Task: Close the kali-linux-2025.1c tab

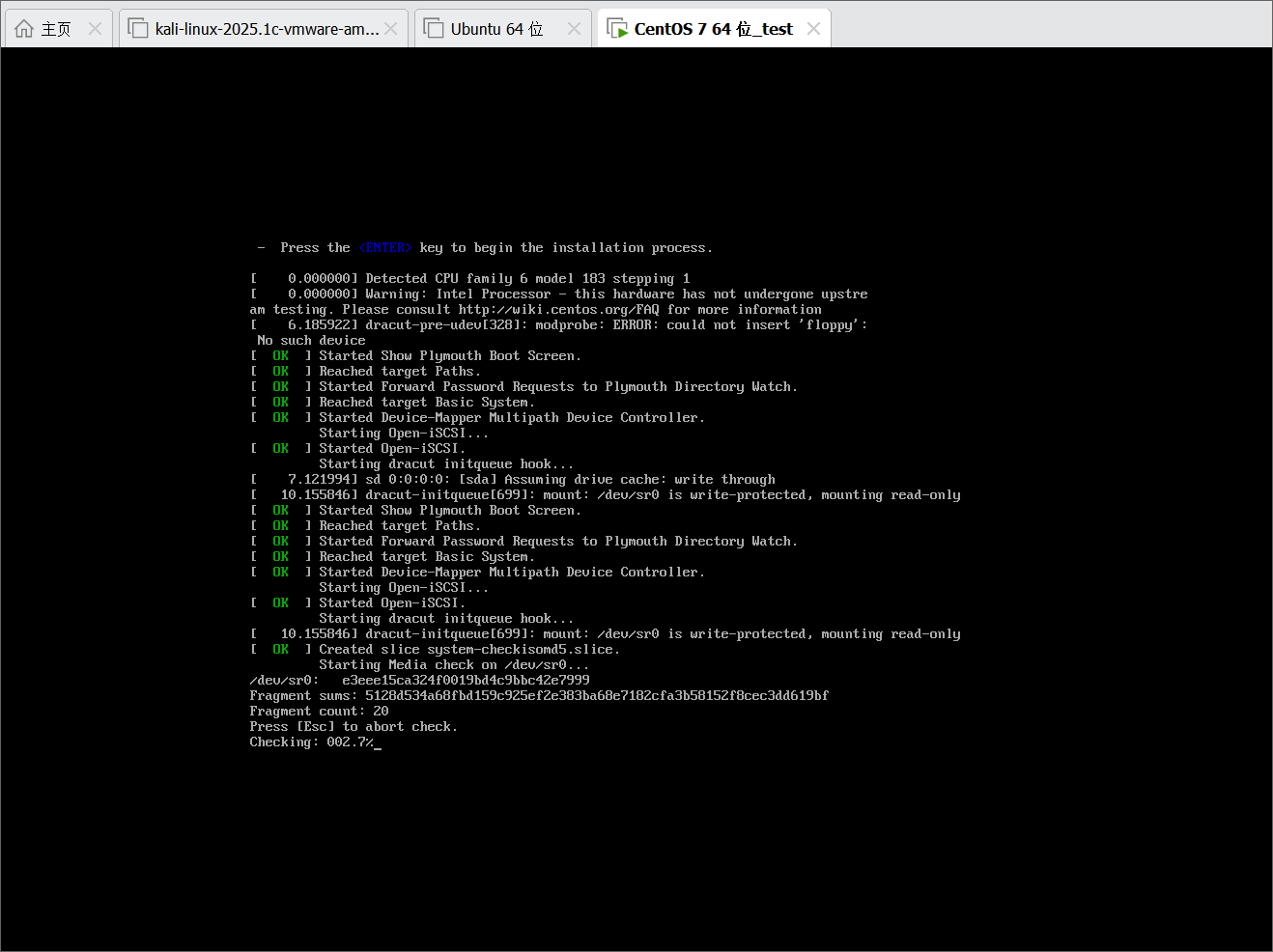Action: pyautogui.click(x=390, y=29)
